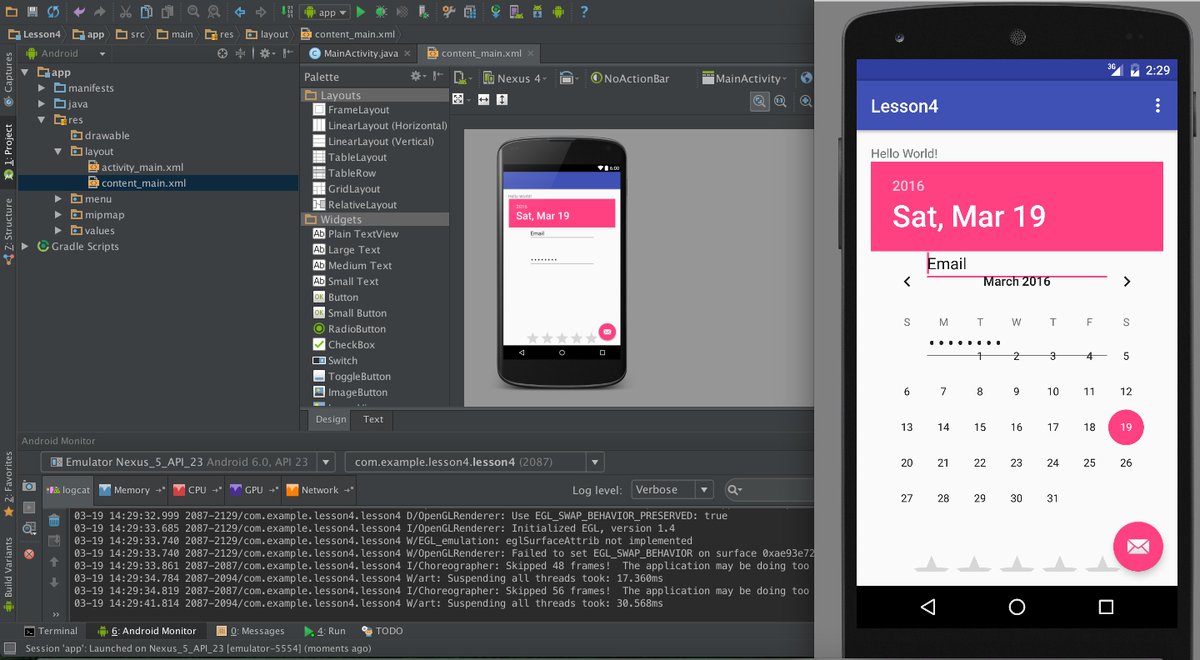Tap the emulator Recents square button
Viewport: 1200px width, 660px height.
[1106, 607]
